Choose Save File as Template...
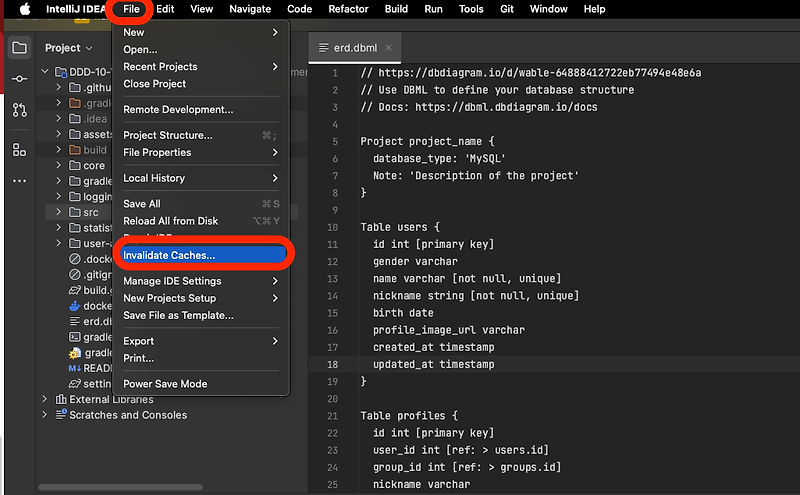The height and width of the screenshot is (495, 800). pyautogui.click(x=201, y=315)
